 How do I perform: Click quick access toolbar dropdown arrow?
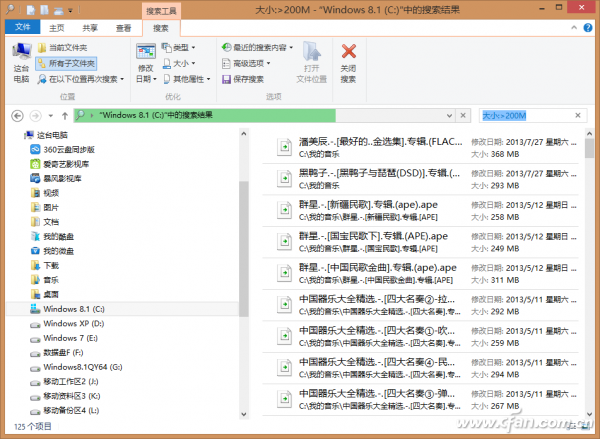[70, 11]
